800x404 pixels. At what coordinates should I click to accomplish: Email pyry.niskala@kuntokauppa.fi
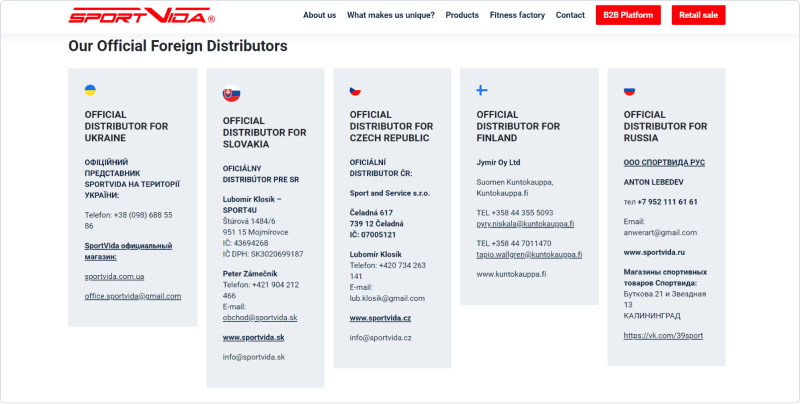pos(525,224)
